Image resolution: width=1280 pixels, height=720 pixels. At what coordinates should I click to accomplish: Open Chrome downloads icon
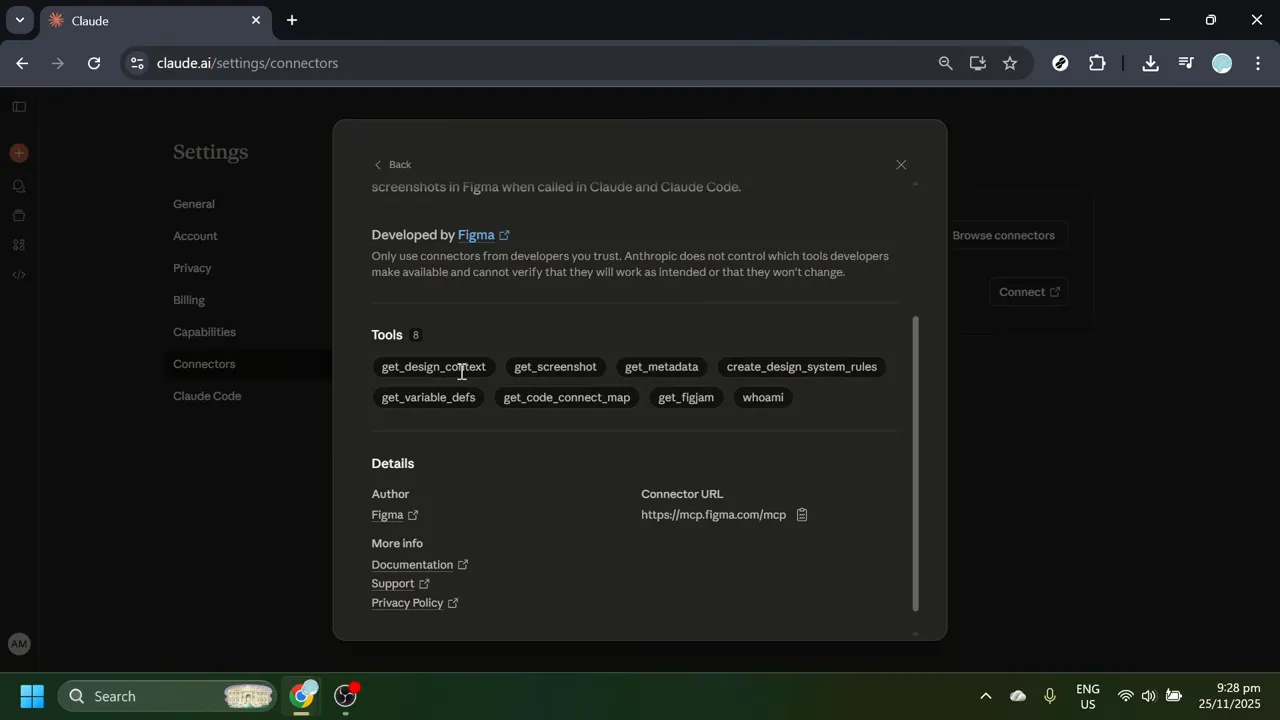tap(1150, 63)
